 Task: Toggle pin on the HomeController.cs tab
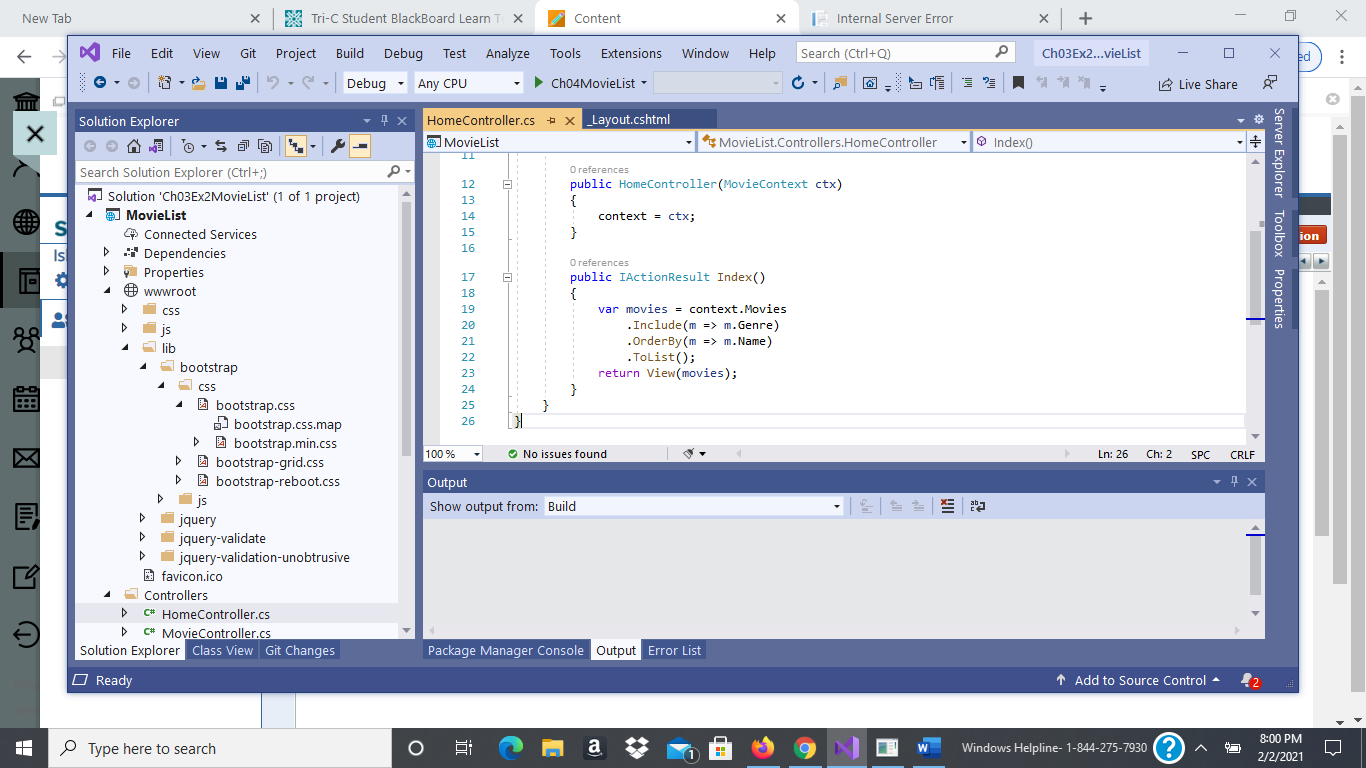551,120
